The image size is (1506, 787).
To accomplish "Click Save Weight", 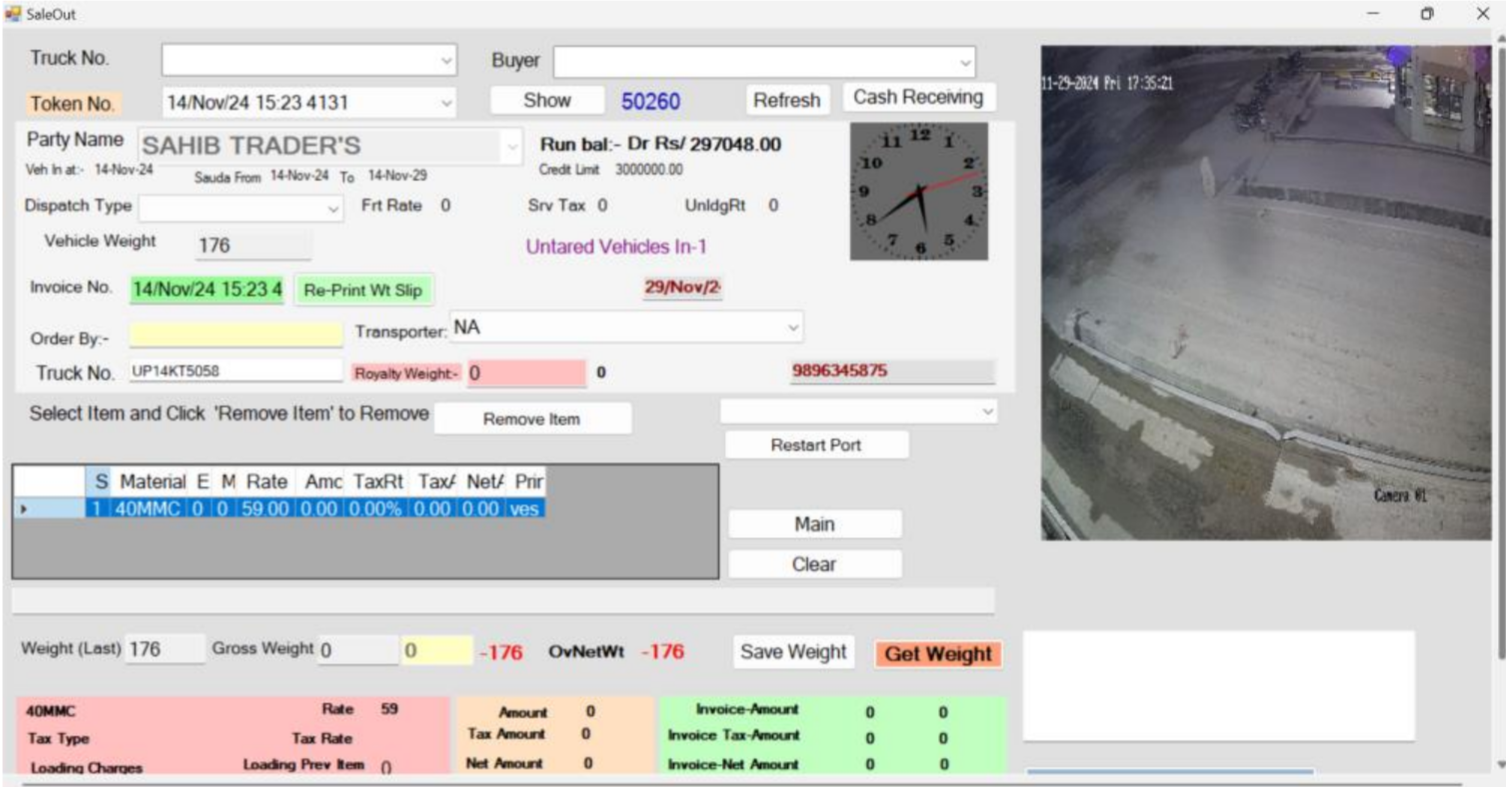I will point(793,651).
